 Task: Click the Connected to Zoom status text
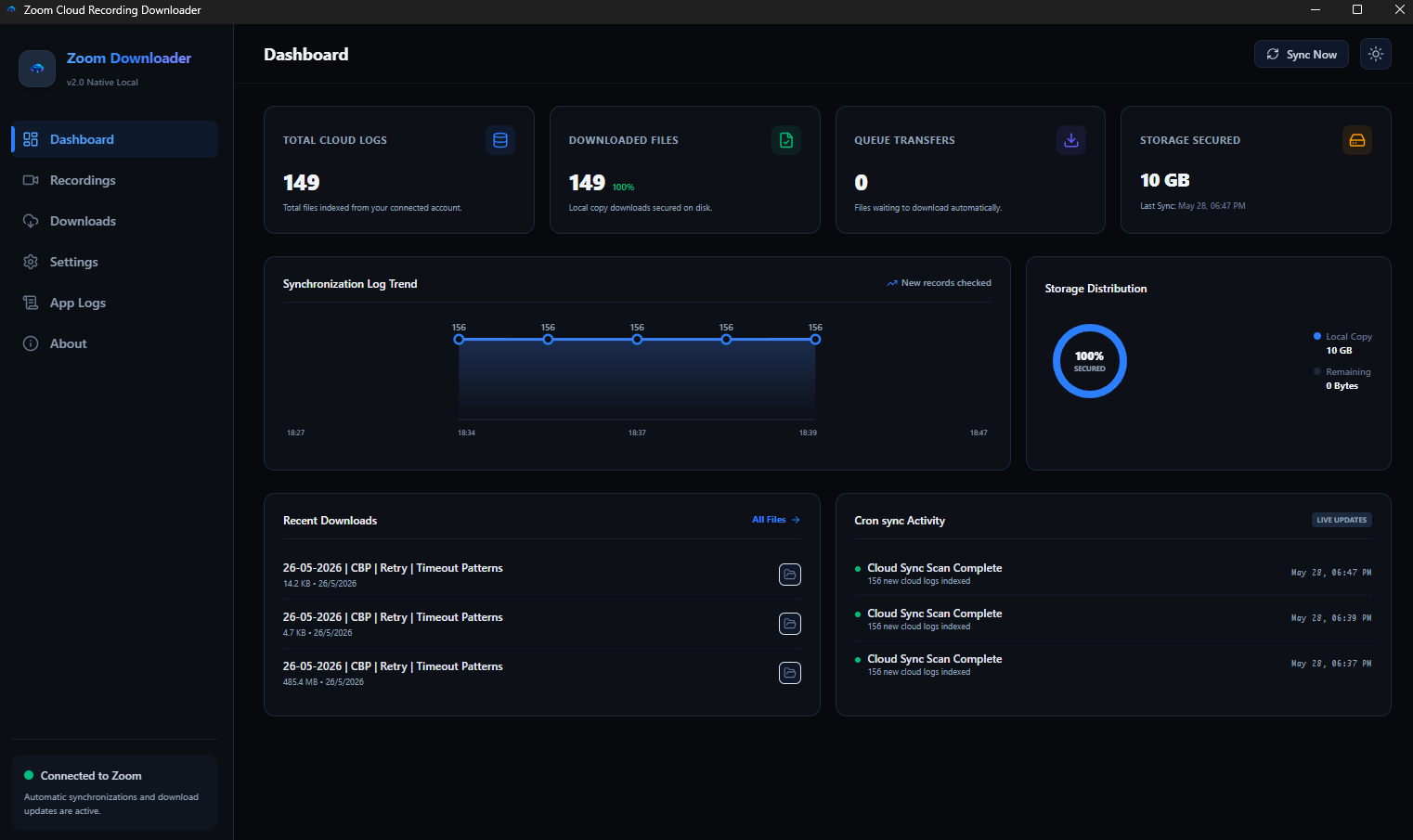click(91, 776)
